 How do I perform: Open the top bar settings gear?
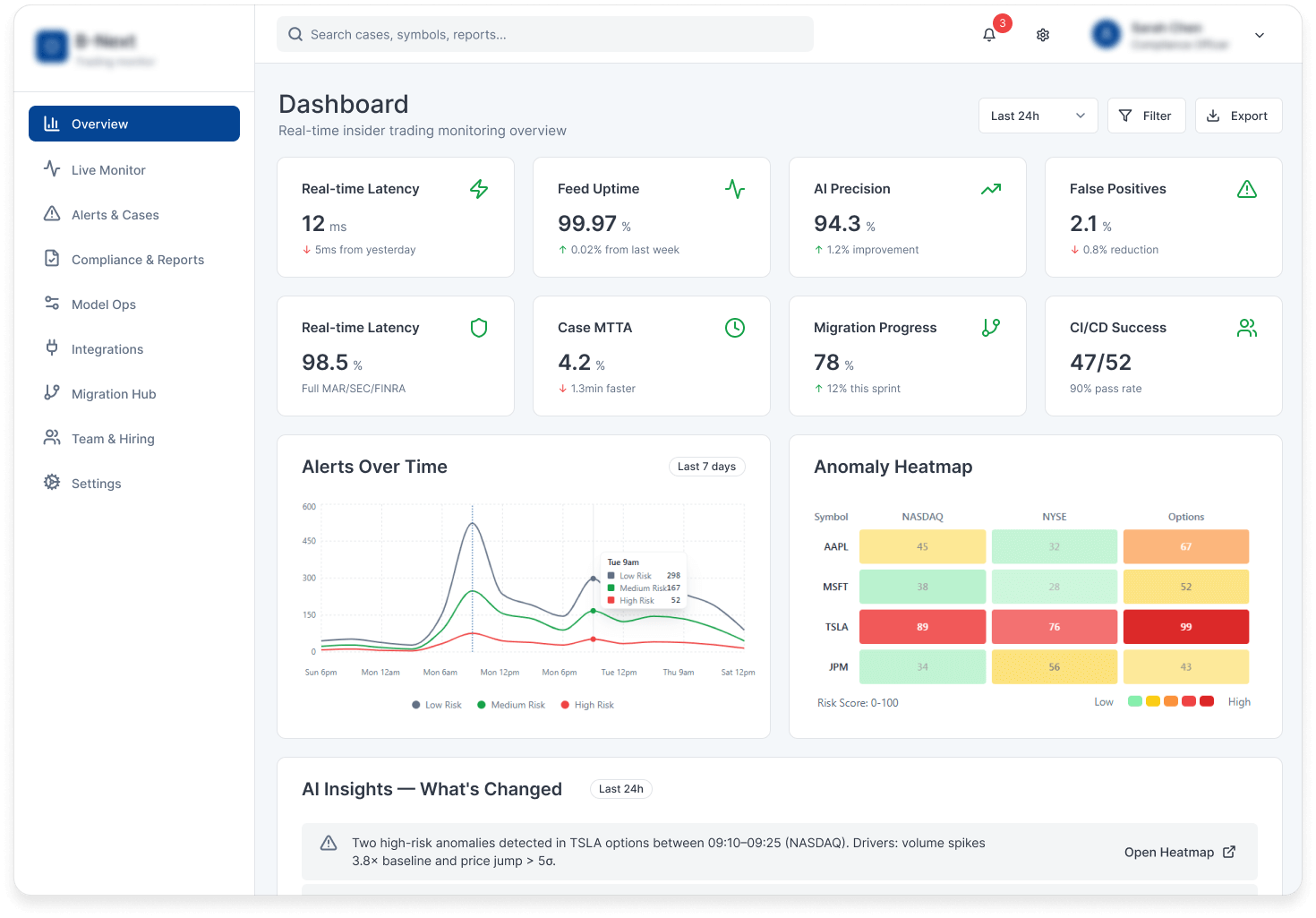coord(1043,35)
